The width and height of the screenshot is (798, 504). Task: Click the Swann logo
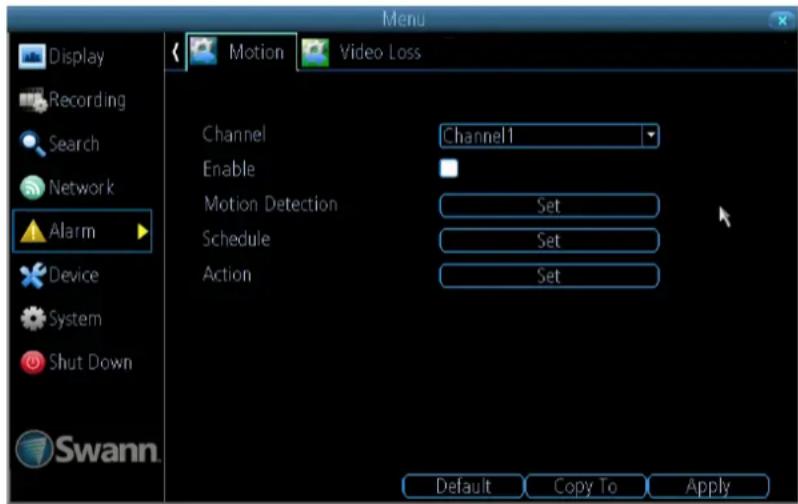coord(88,449)
